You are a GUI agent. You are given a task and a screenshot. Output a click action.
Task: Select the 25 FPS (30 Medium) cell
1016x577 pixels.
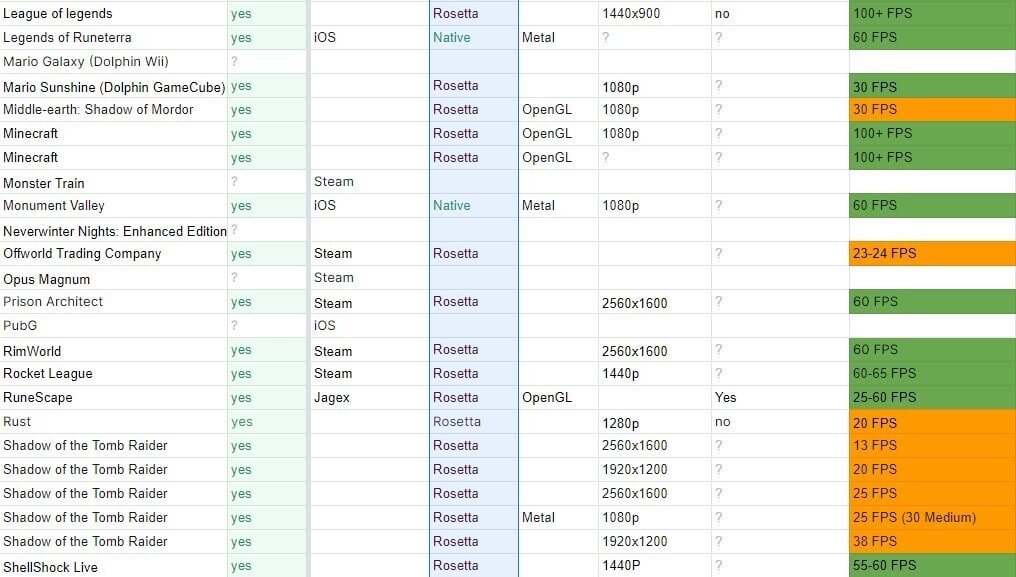pyautogui.click(x=914, y=518)
